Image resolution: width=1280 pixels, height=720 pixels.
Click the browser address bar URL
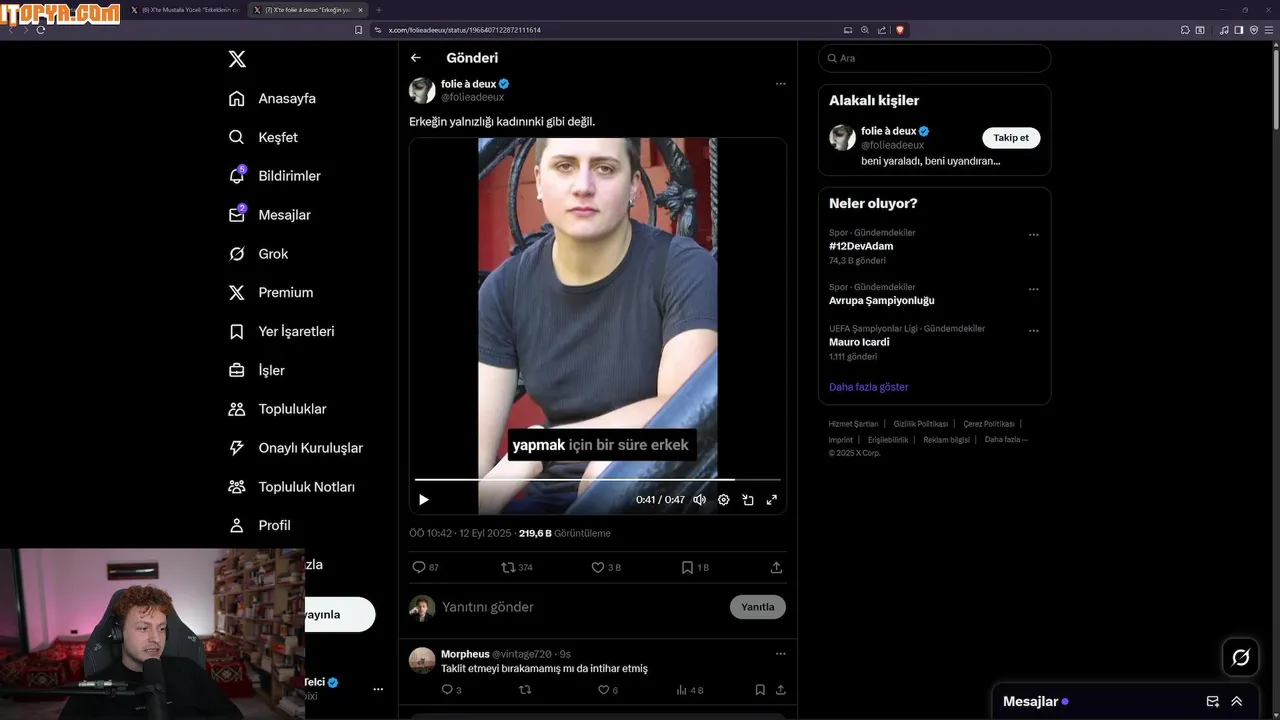click(x=465, y=30)
